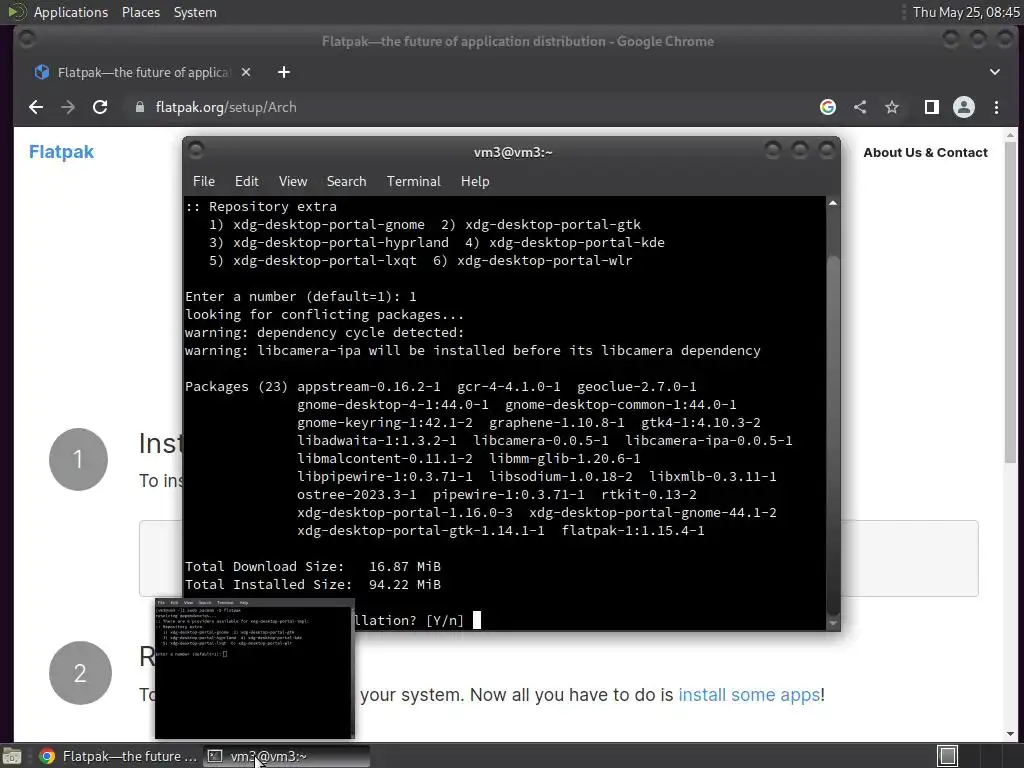Open a new Chrome tab

pos(283,72)
